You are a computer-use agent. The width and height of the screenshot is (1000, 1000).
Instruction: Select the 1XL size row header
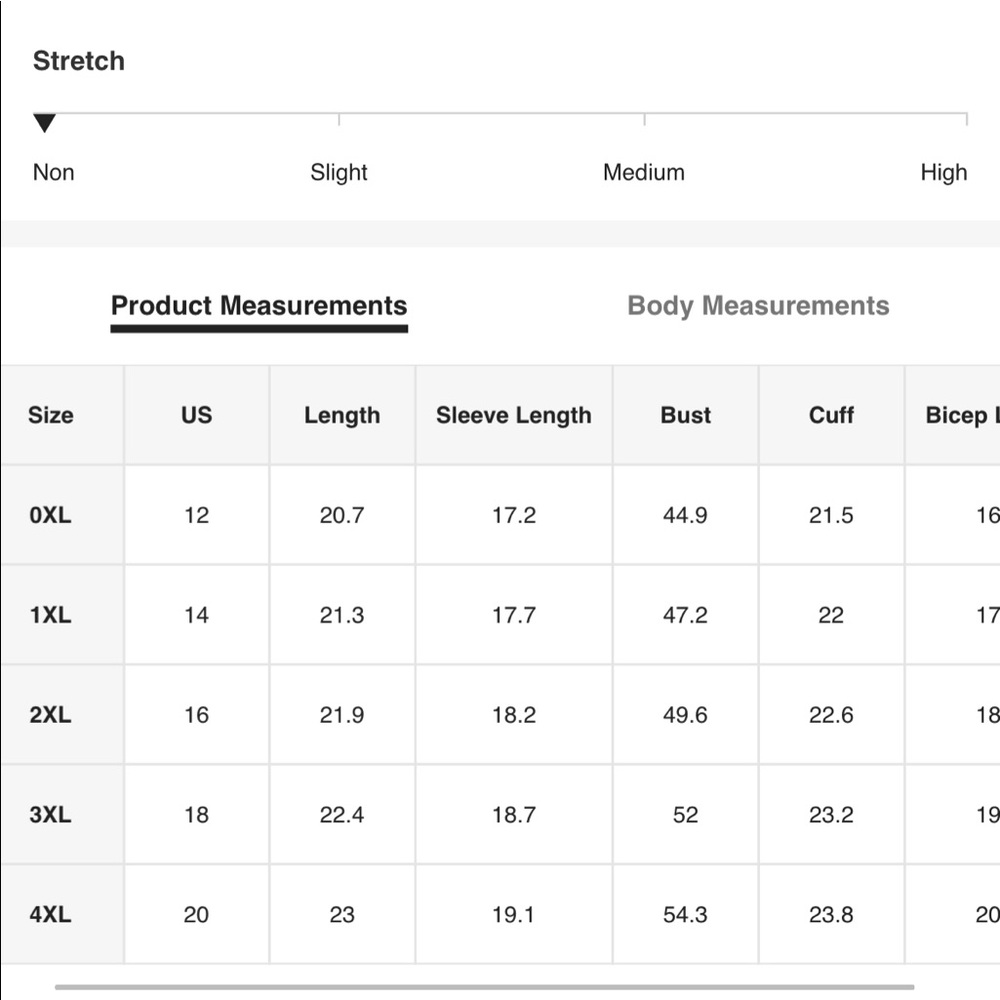pos(50,615)
